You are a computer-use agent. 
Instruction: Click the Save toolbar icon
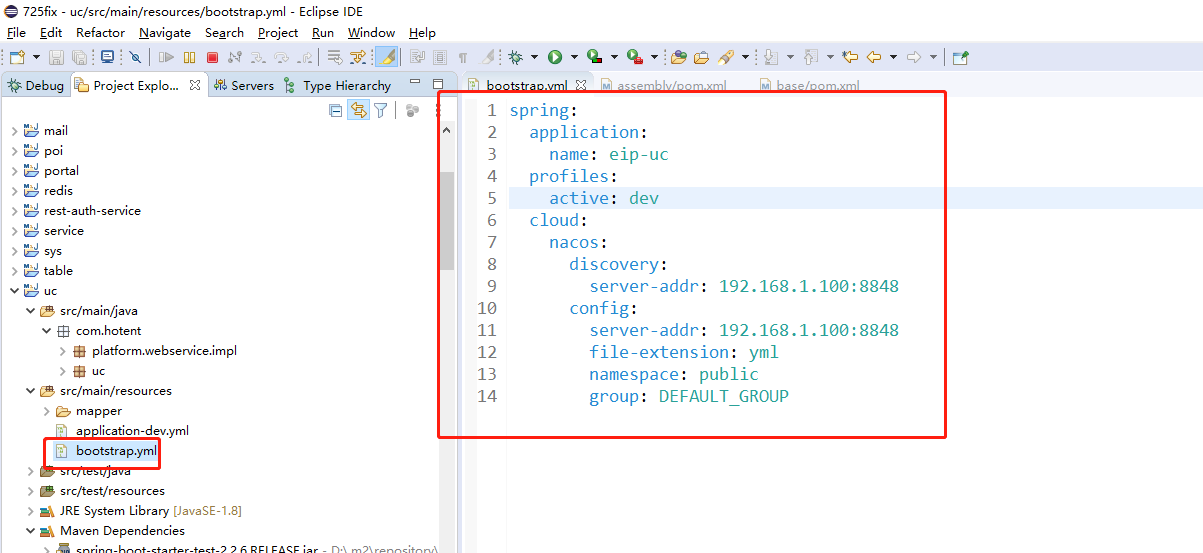coord(56,58)
